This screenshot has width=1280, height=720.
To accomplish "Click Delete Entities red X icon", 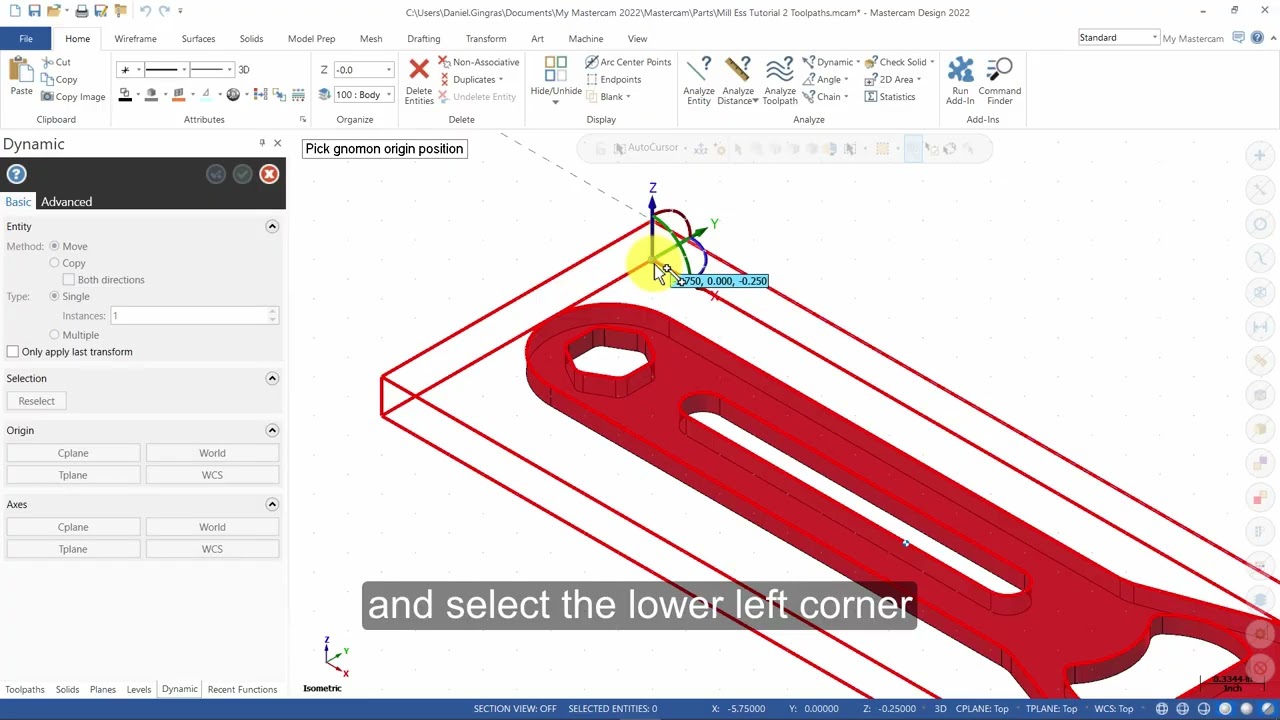I will (419, 70).
